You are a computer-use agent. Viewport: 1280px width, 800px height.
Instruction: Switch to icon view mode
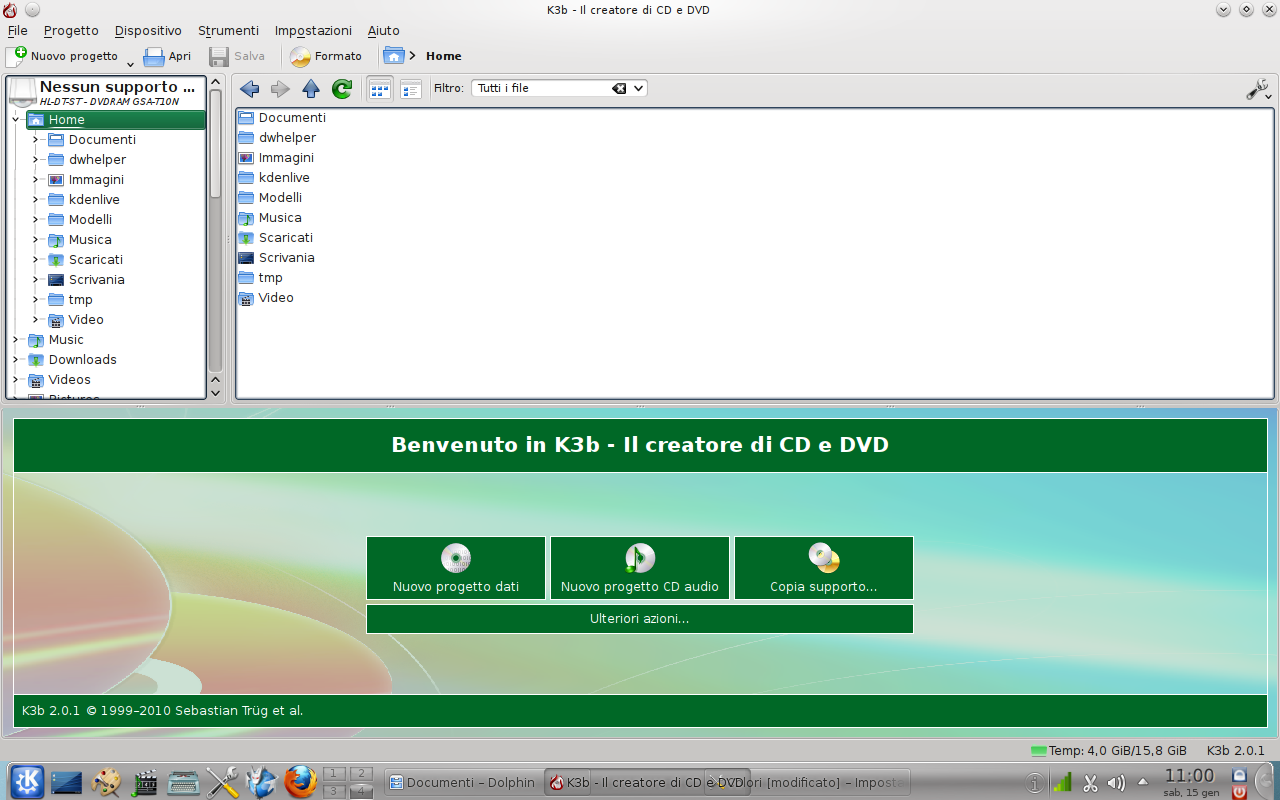click(x=380, y=89)
